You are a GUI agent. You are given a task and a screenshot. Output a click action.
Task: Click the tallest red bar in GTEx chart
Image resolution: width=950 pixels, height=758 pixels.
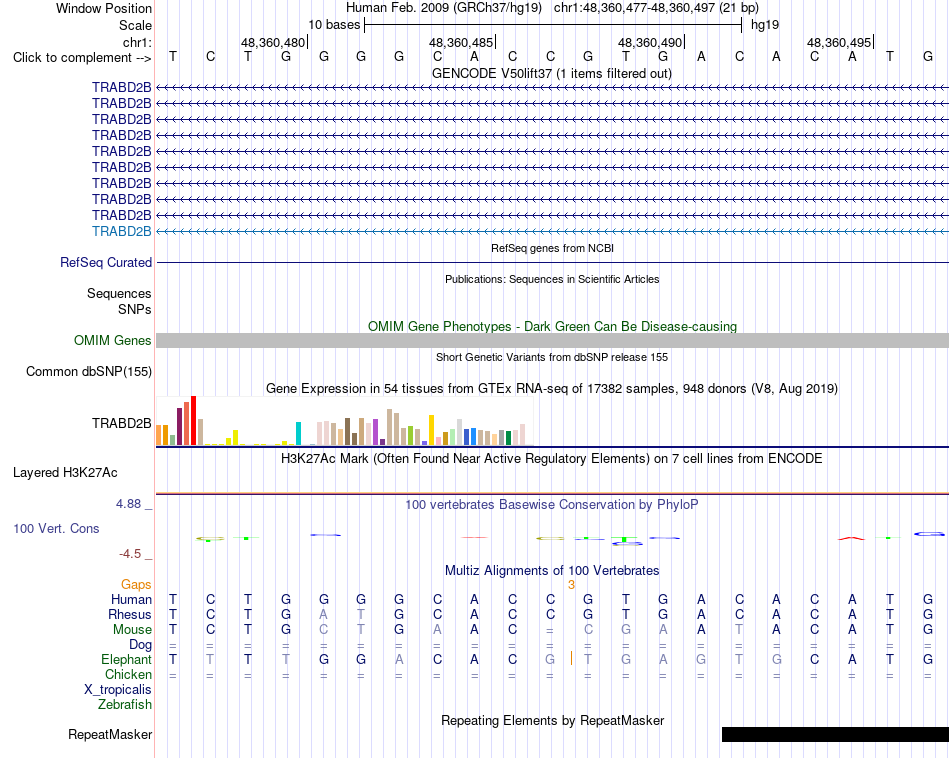(x=194, y=421)
